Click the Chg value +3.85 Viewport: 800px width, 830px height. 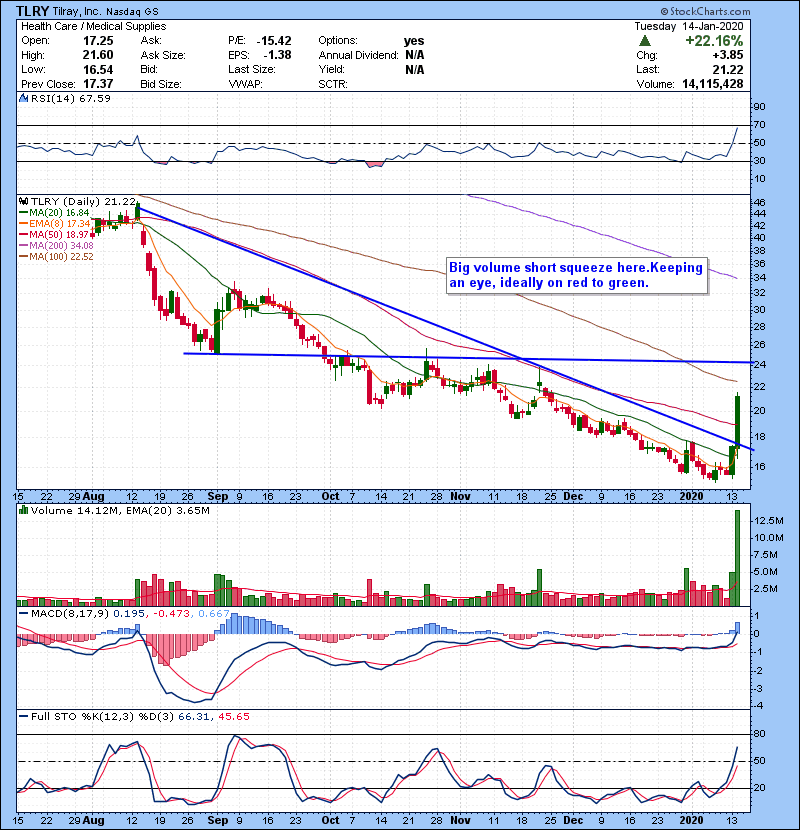tap(727, 55)
